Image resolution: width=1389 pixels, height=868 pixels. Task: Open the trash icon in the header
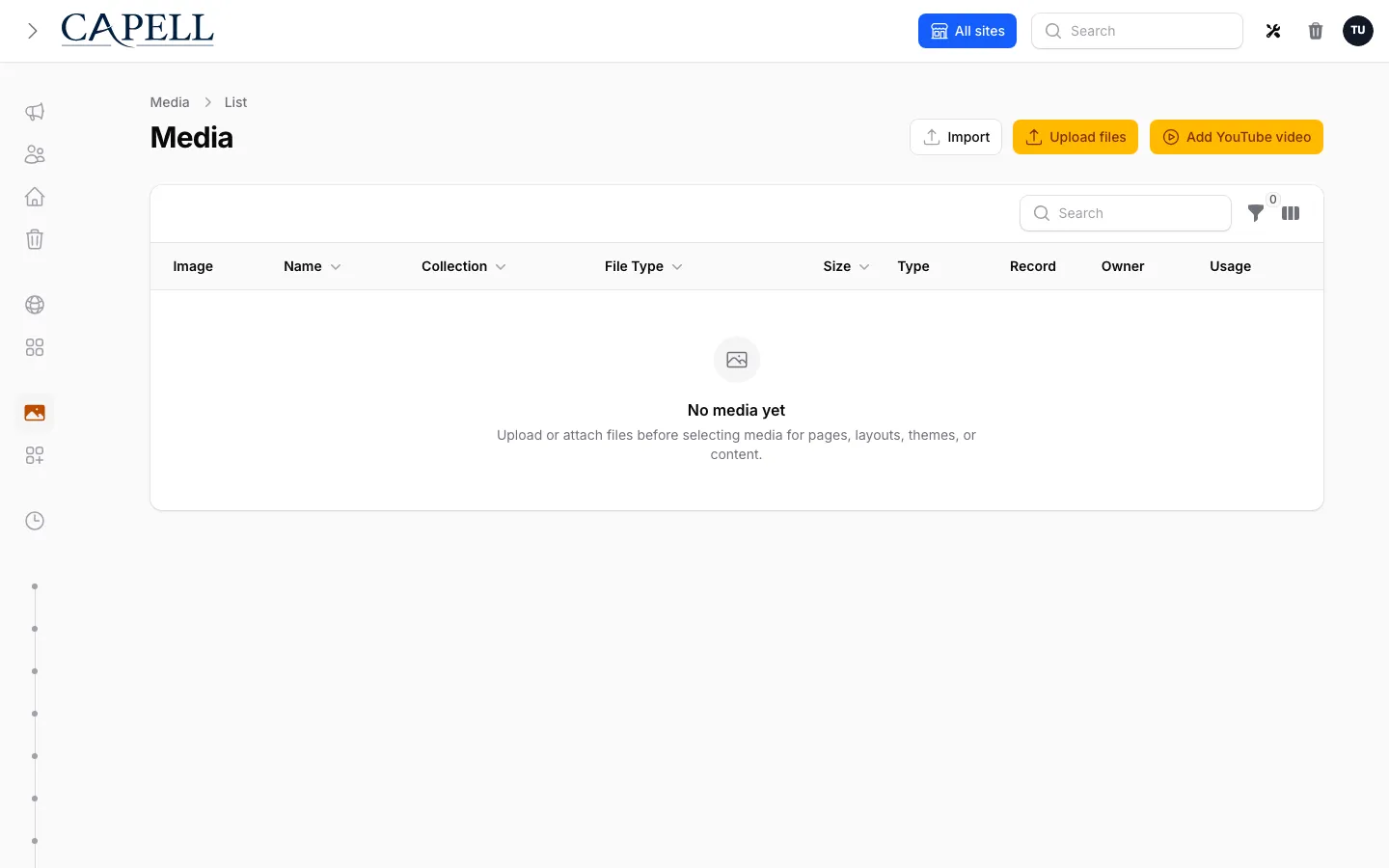(x=1316, y=31)
